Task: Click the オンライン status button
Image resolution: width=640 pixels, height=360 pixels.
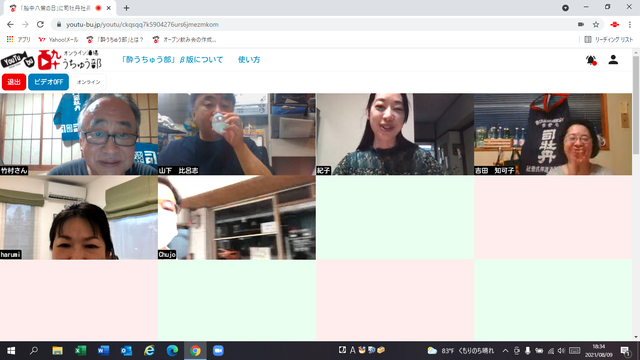Action: pyautogui.click(x=89, y=82)
